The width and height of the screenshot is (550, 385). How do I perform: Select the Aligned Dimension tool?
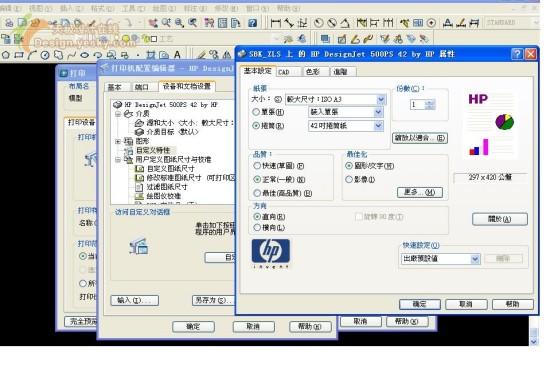289,23
